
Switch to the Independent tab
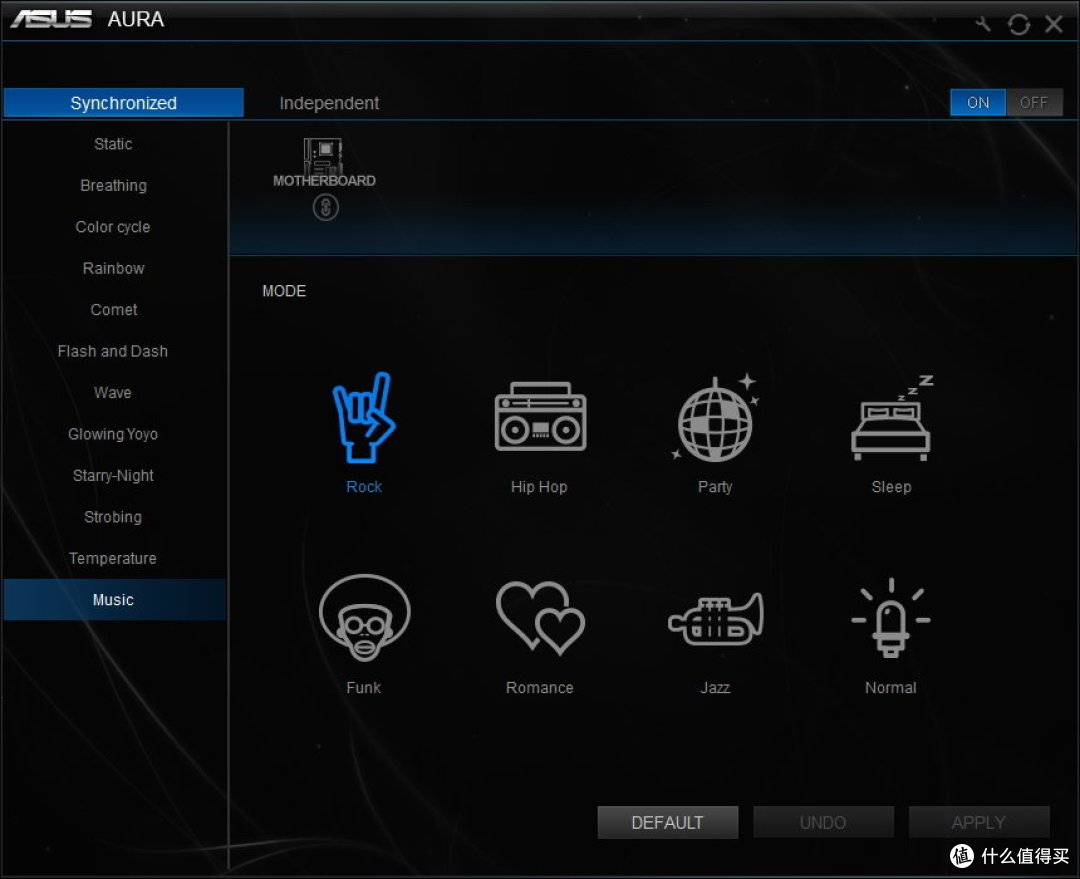point(329,103)
